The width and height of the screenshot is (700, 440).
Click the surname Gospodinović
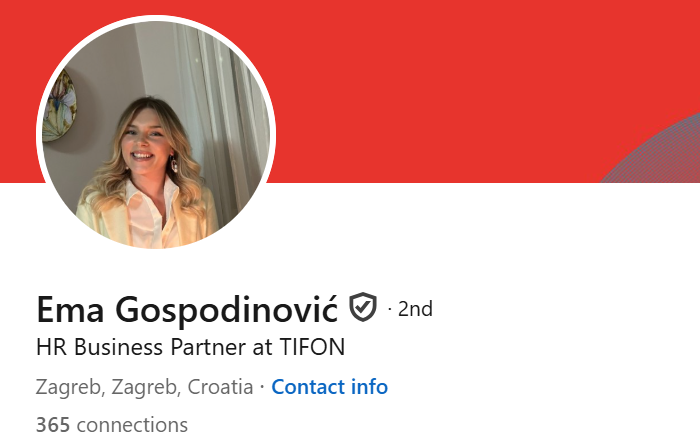click(x=226, y=309)
